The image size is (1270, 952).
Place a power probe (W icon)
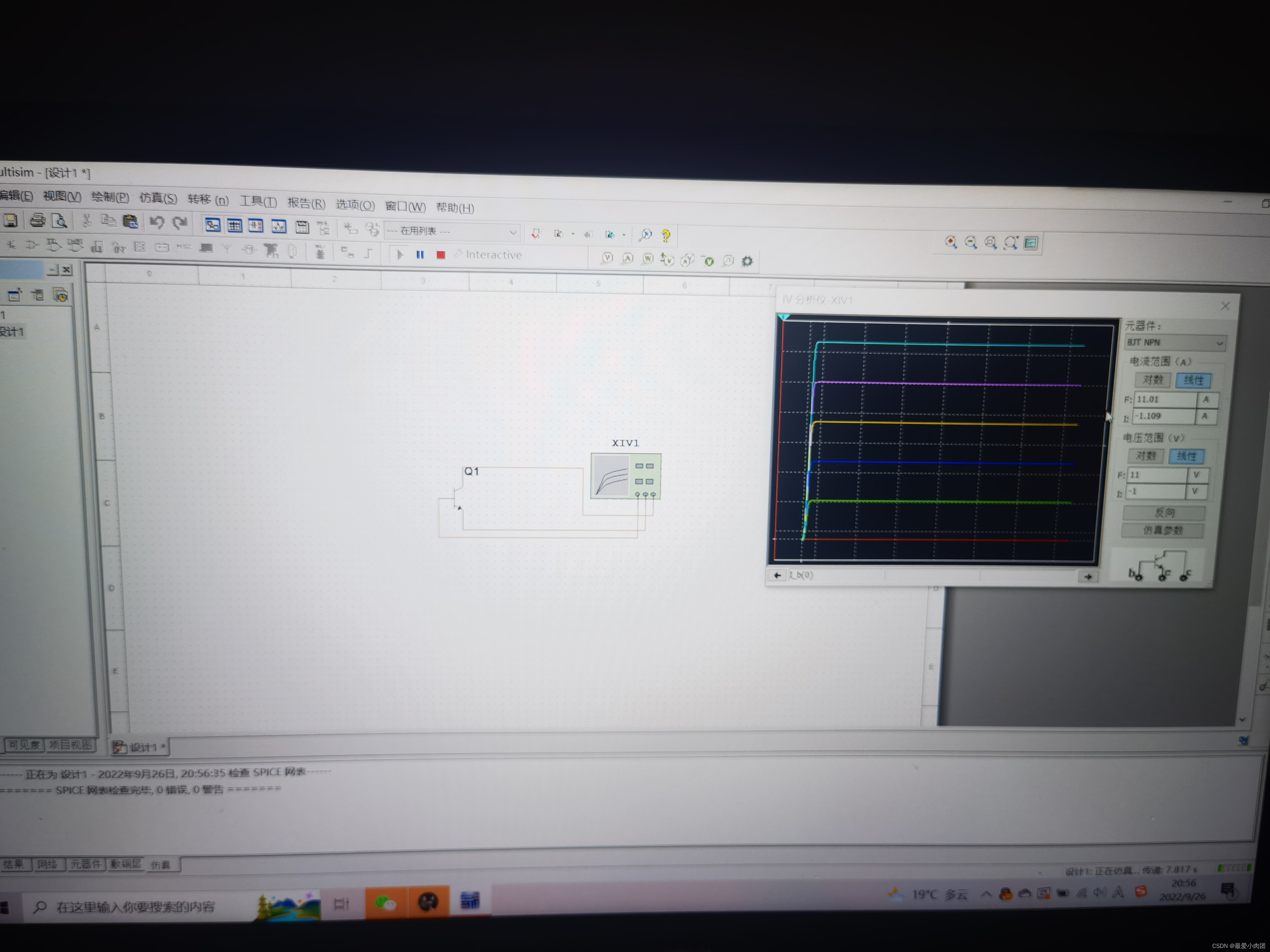click(648, 259)
